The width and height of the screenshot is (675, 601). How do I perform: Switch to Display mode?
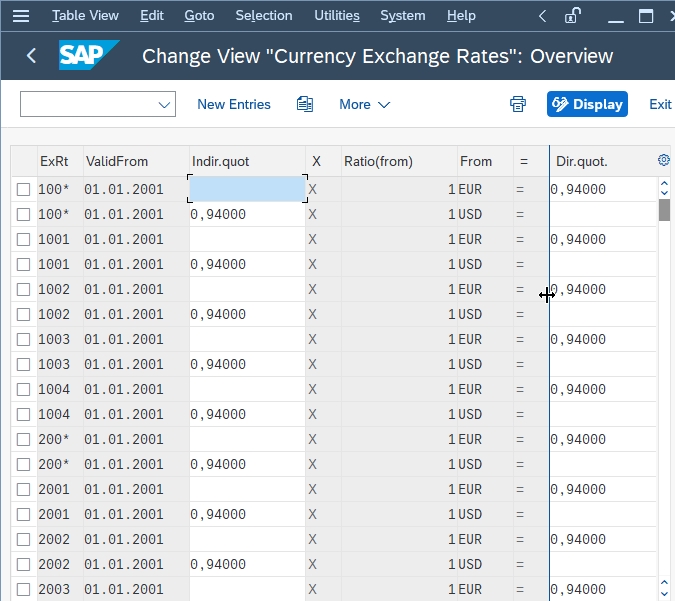coord(587,104)
